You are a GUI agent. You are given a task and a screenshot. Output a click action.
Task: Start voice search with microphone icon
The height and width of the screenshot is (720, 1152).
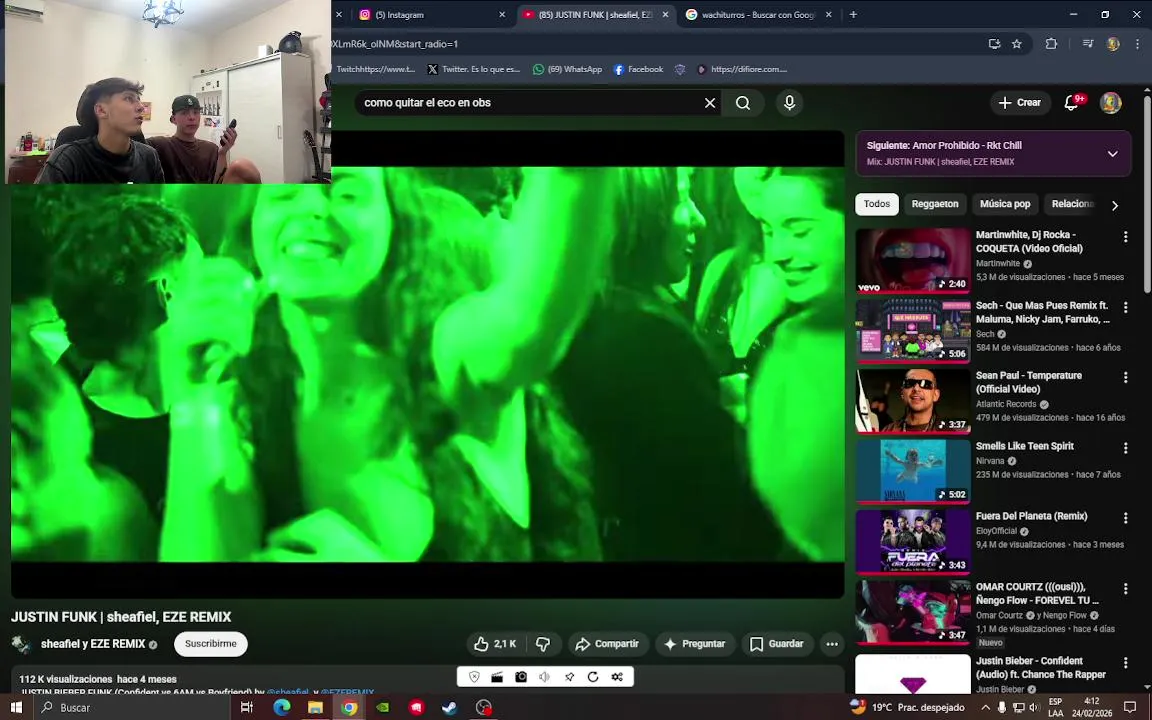[x=789, y=103]
